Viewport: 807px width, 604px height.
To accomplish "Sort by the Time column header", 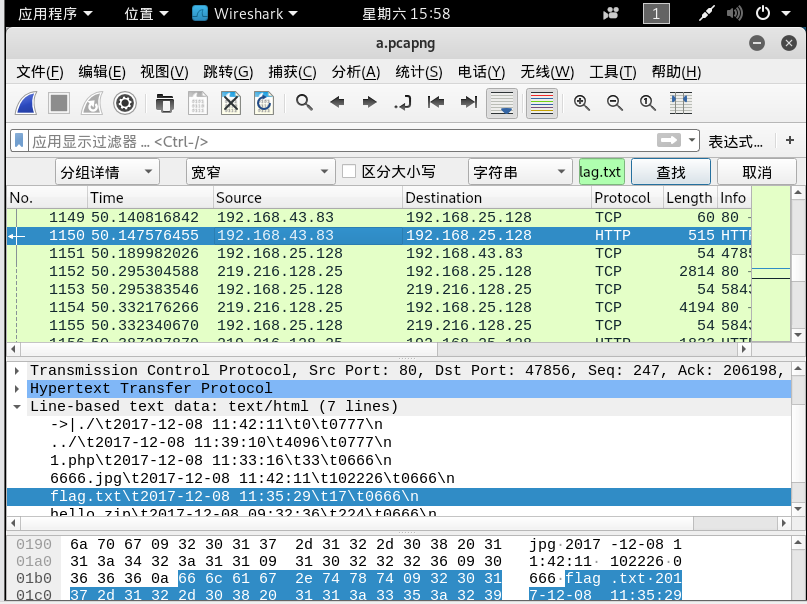I will click(150, 198).
